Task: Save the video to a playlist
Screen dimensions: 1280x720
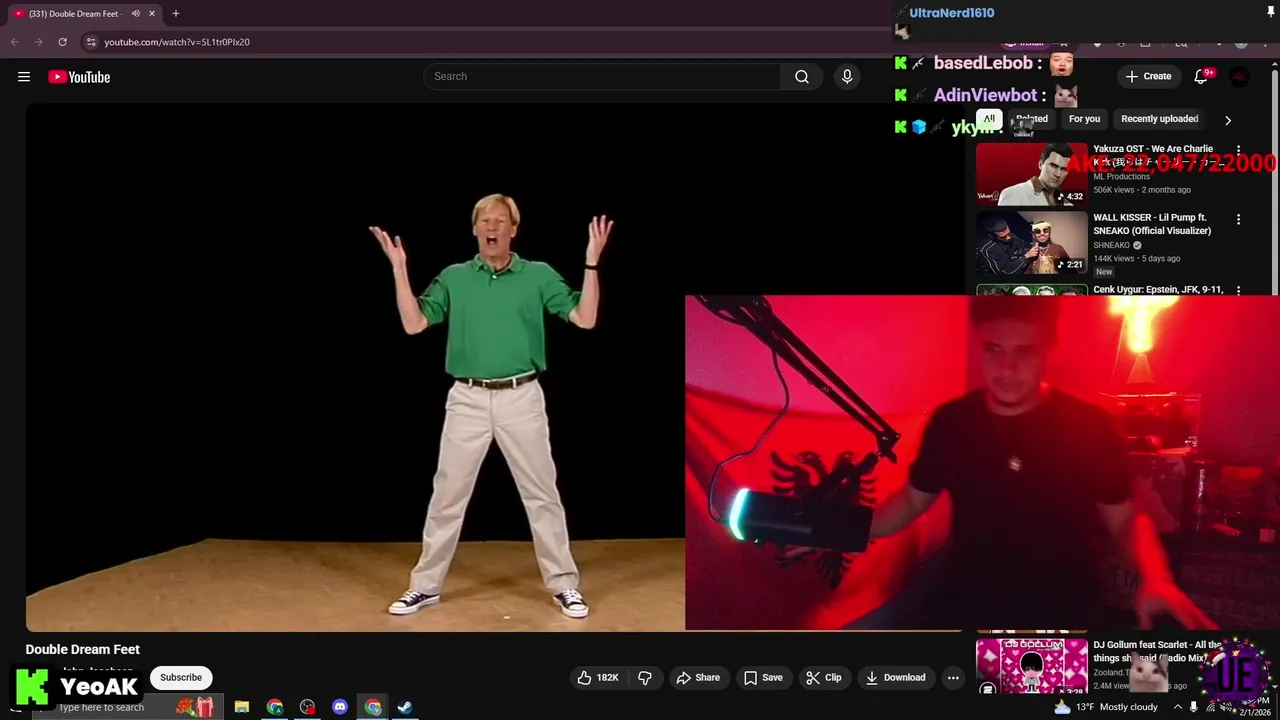Action: tap(763, 678)
